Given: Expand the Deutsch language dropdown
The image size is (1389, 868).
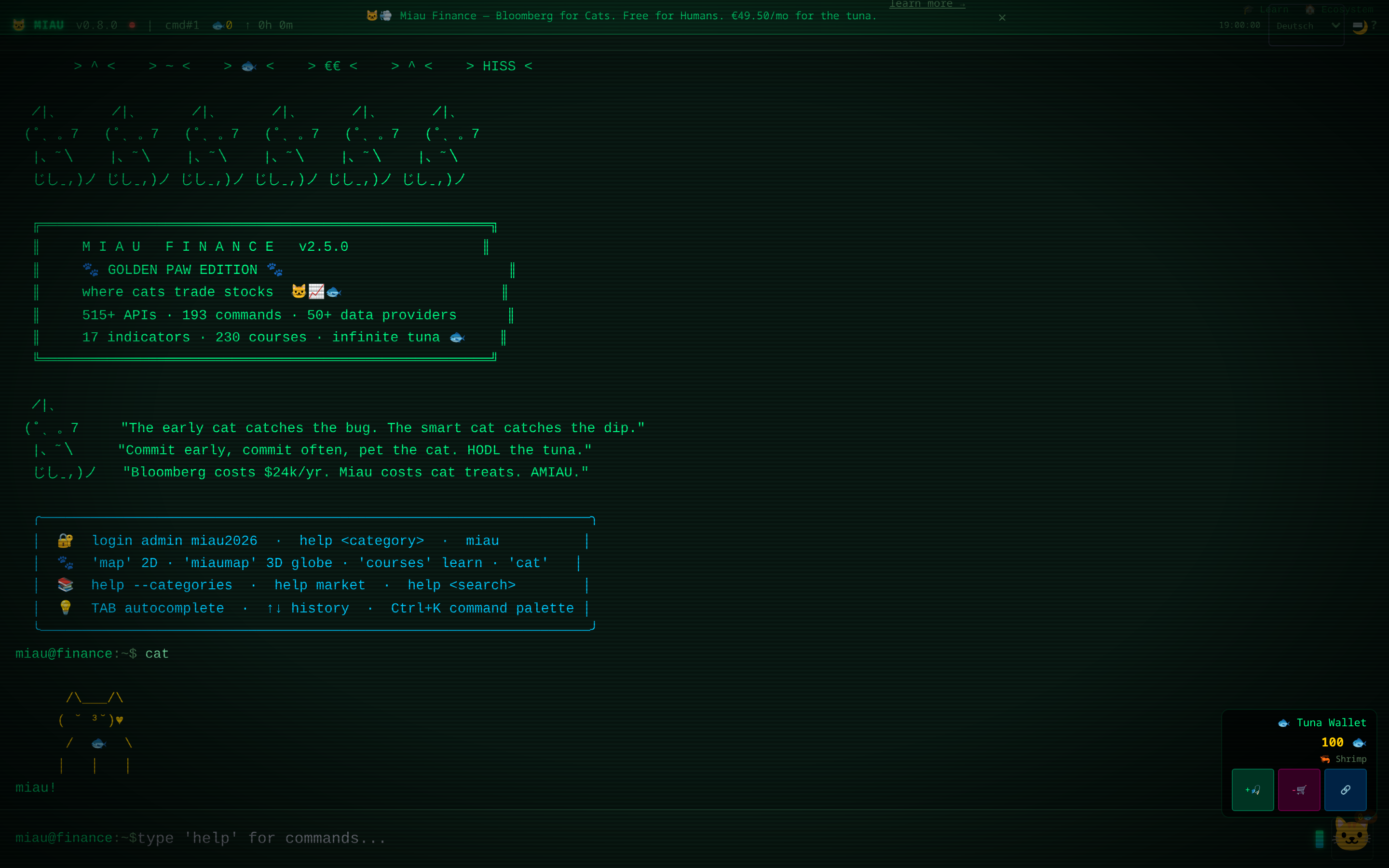Looking at the screenshot, I should pyautogui.click(x=1307, y=26).
